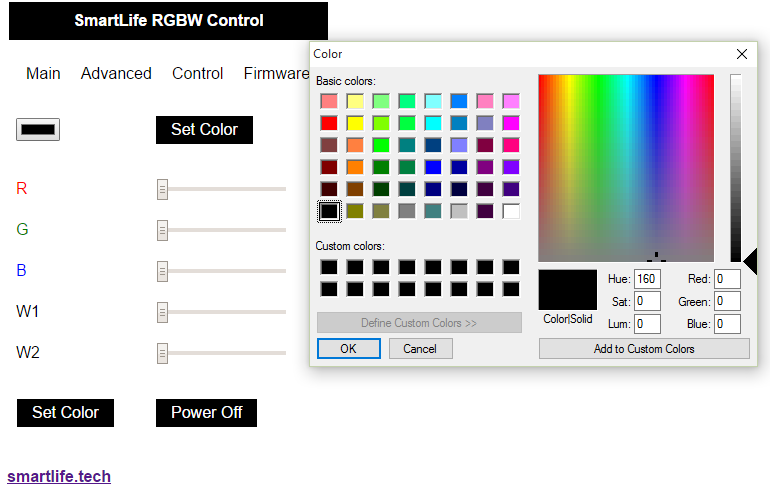
Task: Click the Set Color button above smartlife.tech link
Action: [x=65, y=413]
